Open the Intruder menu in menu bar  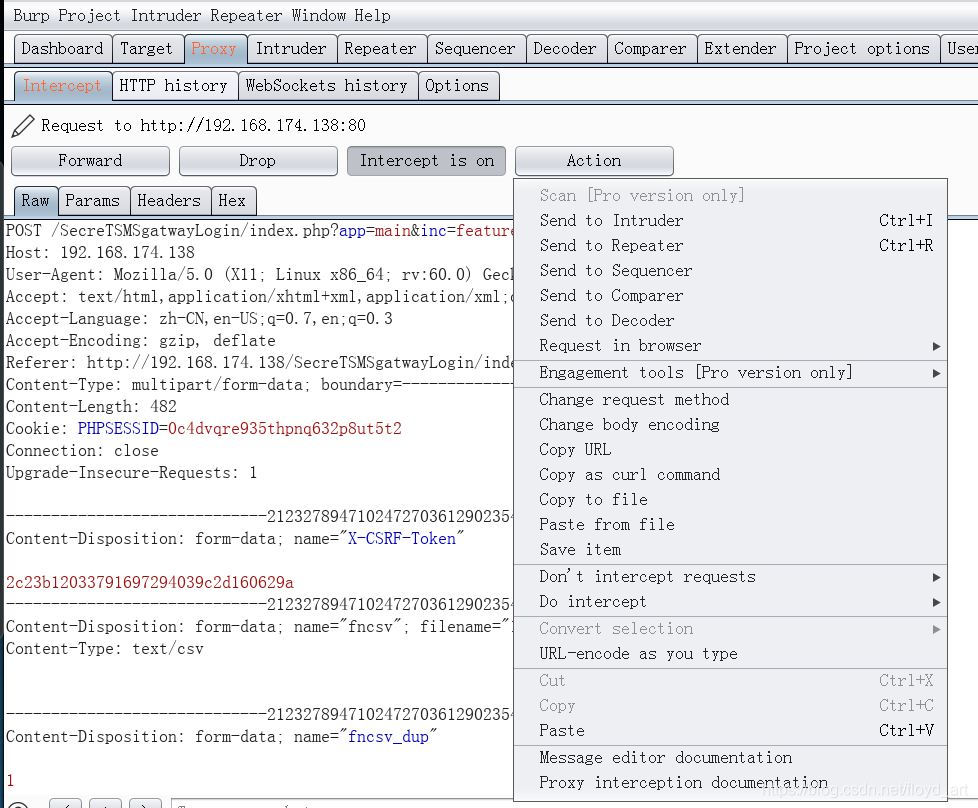click(x=166, y=16)
